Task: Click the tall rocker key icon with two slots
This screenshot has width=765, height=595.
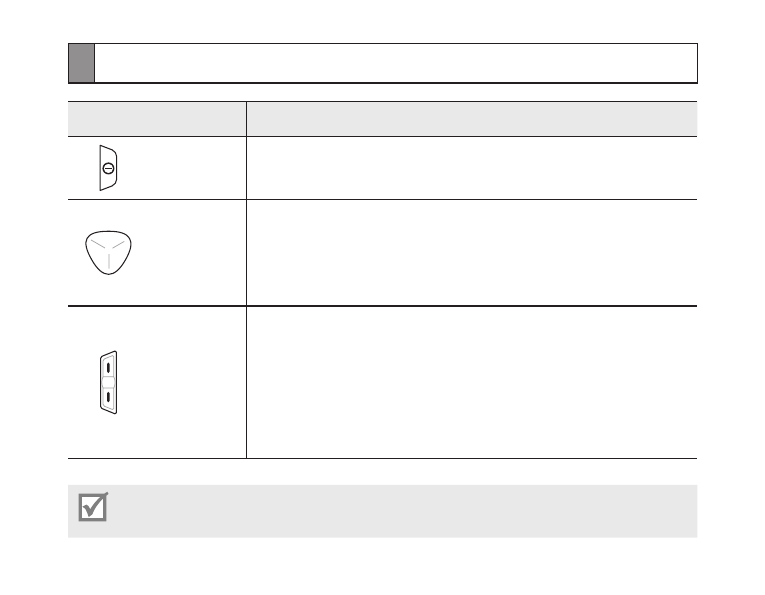Action: tap(108, 382)
